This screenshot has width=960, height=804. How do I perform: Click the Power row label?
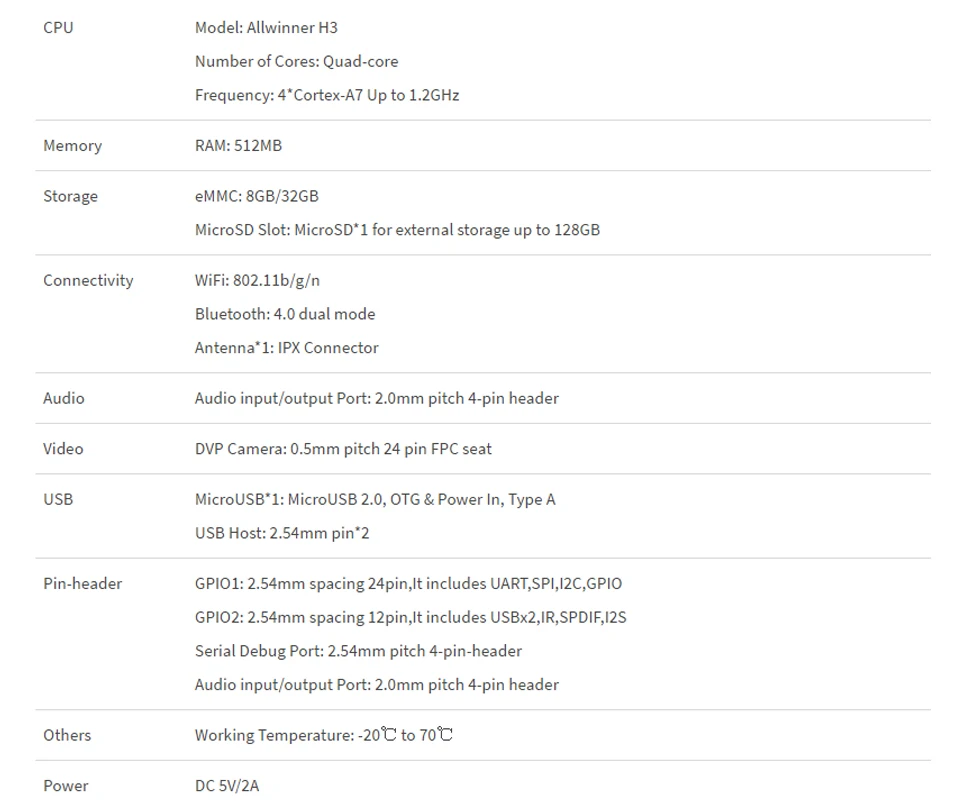point(66,786)
